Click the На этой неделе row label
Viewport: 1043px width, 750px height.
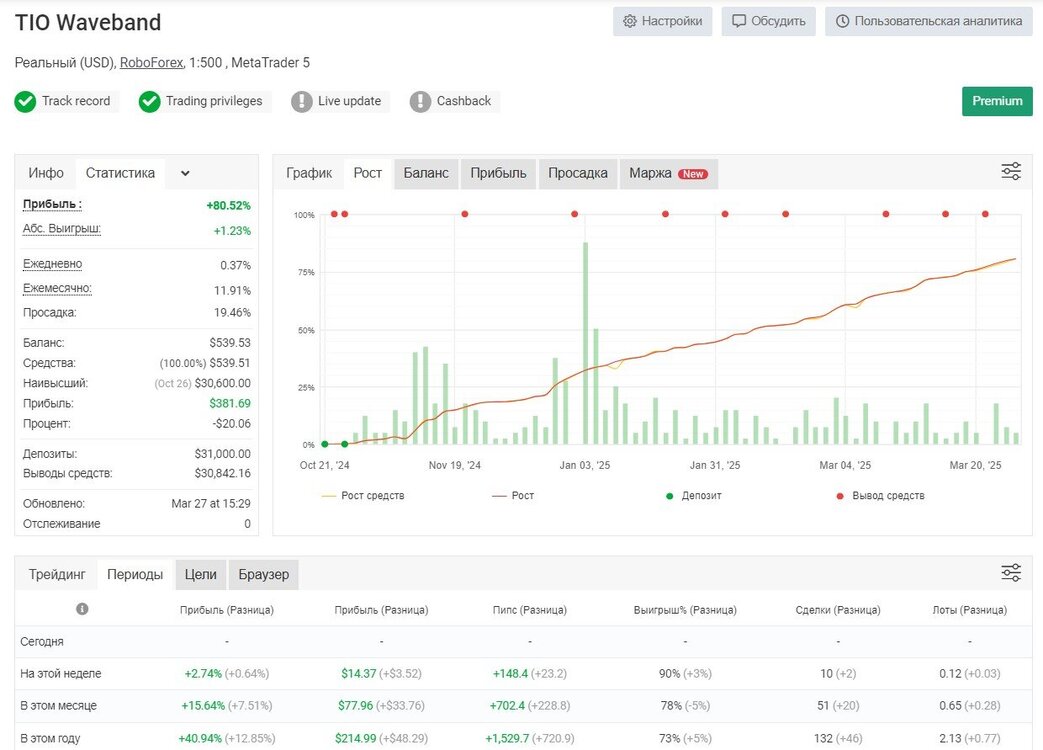point(61,674)
